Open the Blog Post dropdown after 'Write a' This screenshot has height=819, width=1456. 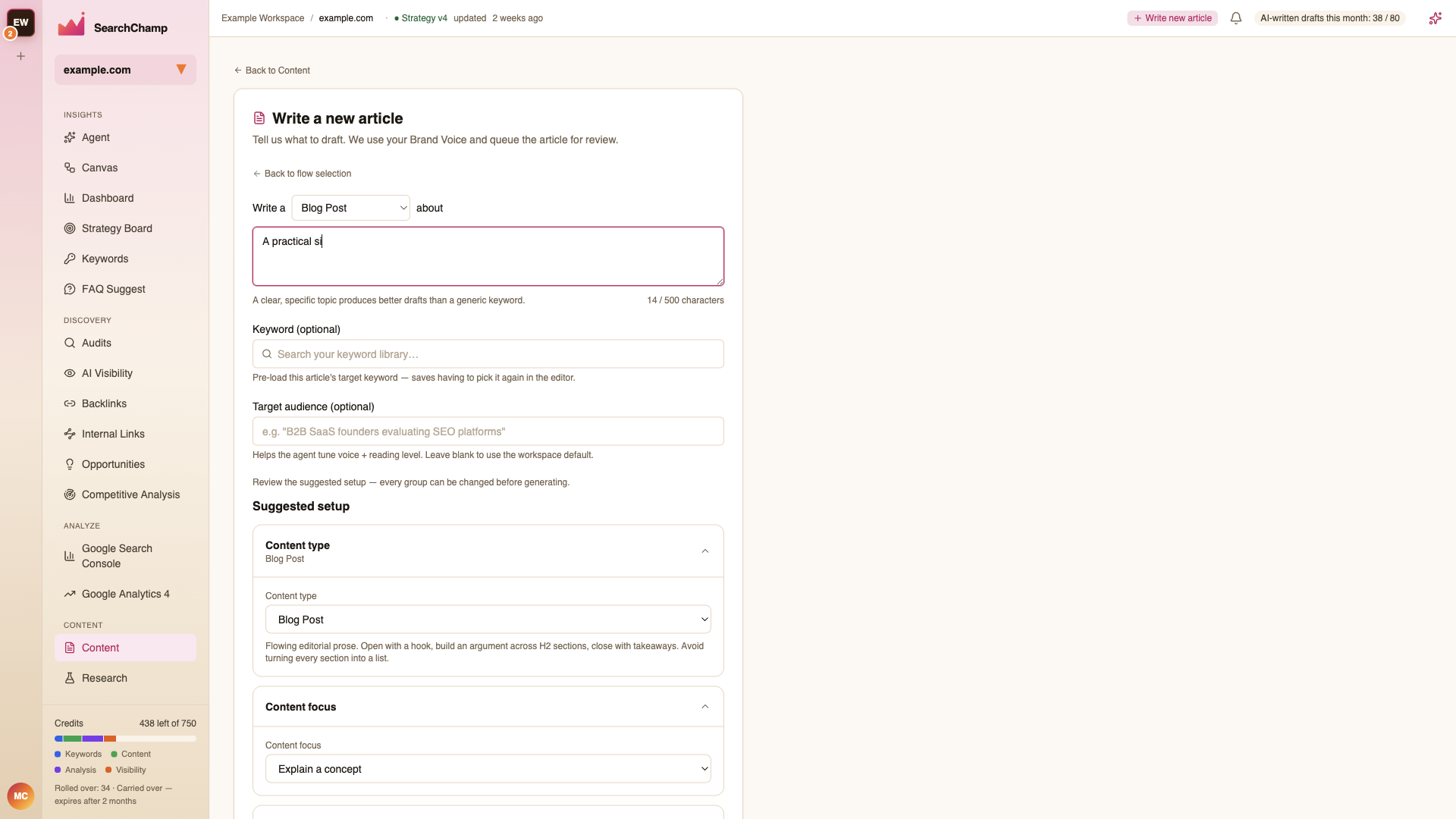click(x=351, y=208)
